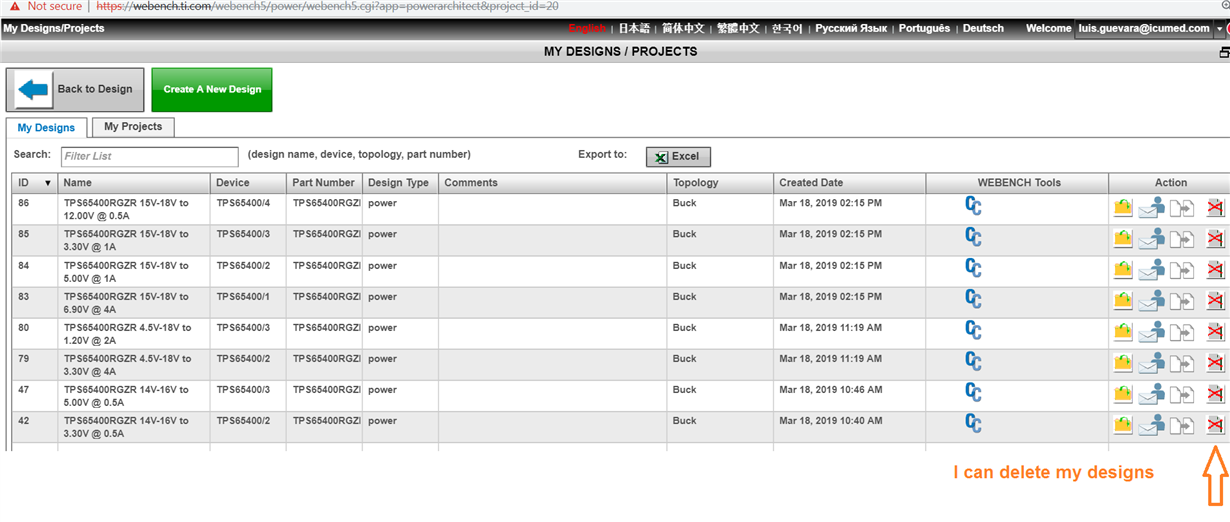Delete design 79 with the red X icon
Image resolution: width=1230 pixels, height=522 pixels.
tap(1215, 363)
